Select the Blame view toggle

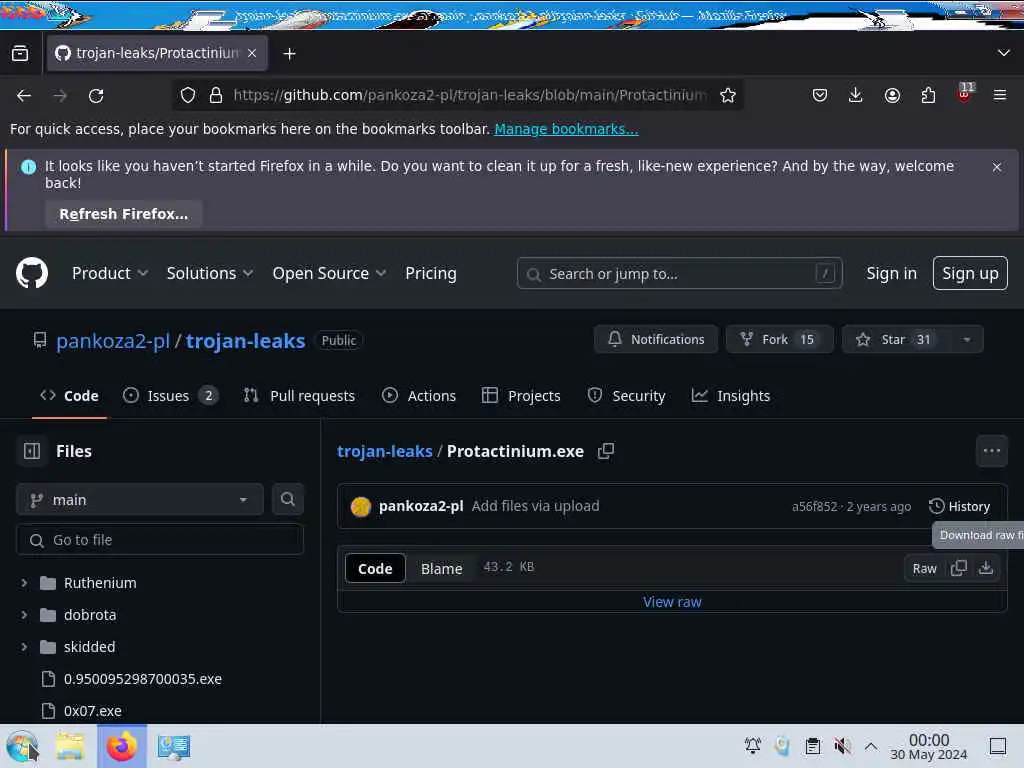[441, 569]
